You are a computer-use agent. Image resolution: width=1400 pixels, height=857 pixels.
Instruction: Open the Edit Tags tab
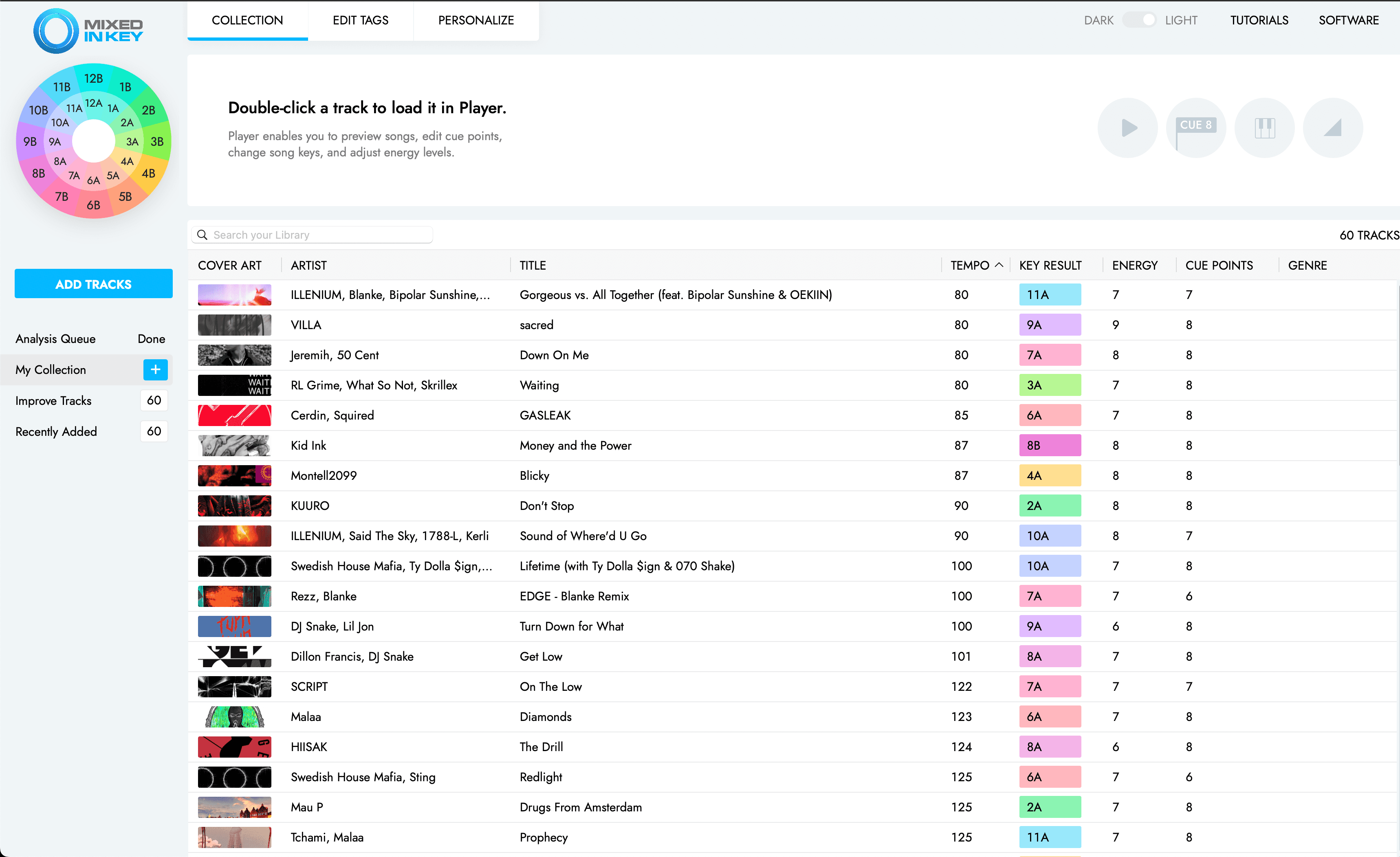click(x=360, y=20)
